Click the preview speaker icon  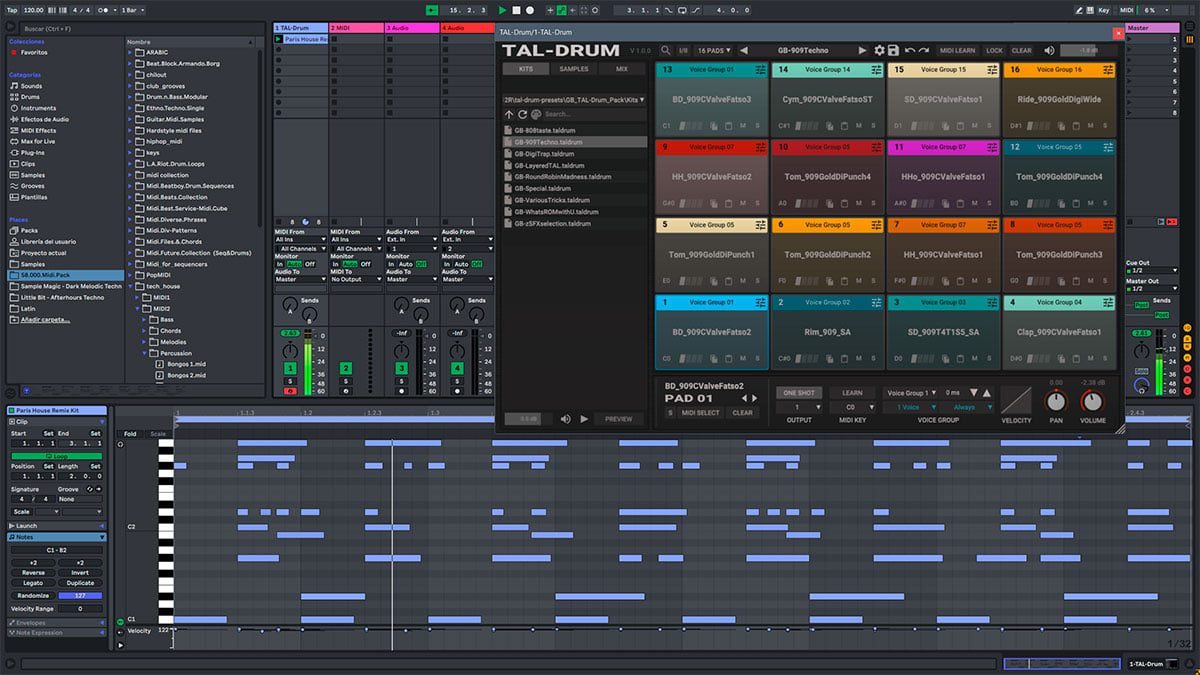click(x=566, y=419)
